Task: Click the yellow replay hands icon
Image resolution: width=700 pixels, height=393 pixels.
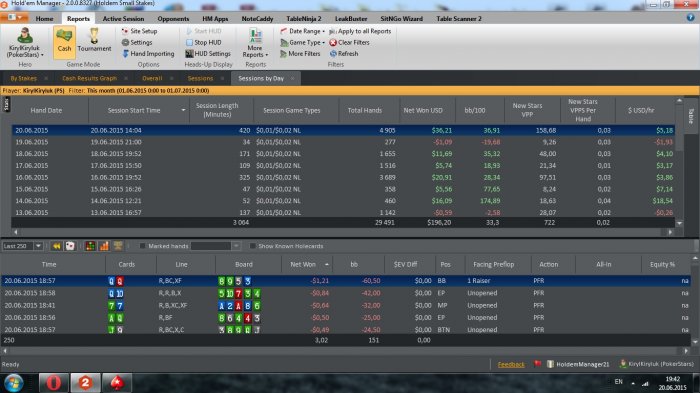Action: pos(56,246)
